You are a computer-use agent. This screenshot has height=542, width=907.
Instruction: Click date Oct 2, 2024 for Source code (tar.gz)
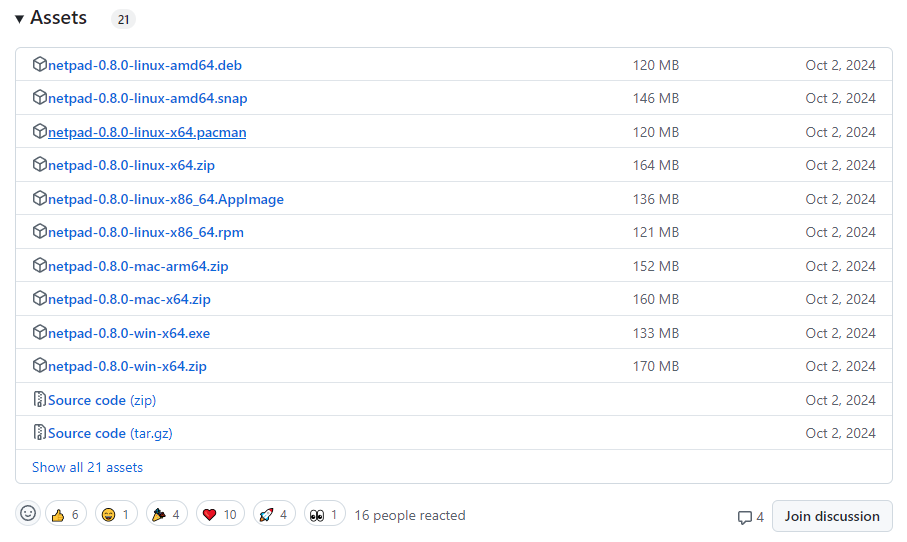(x=840, y=434)
